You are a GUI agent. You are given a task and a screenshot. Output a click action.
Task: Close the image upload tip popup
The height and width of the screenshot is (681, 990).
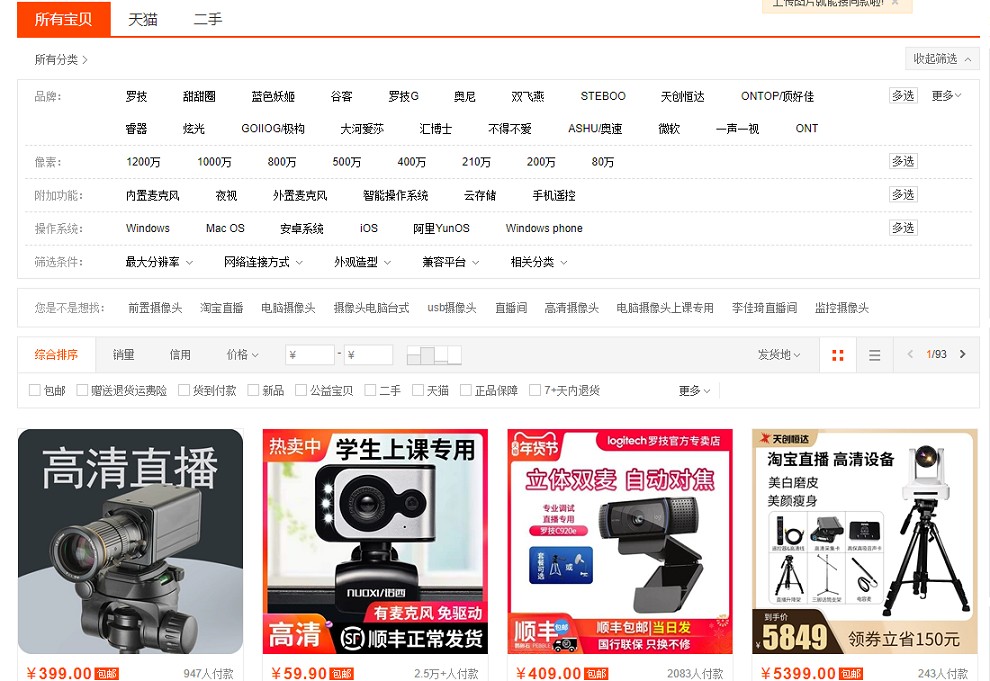pos(895,3)
